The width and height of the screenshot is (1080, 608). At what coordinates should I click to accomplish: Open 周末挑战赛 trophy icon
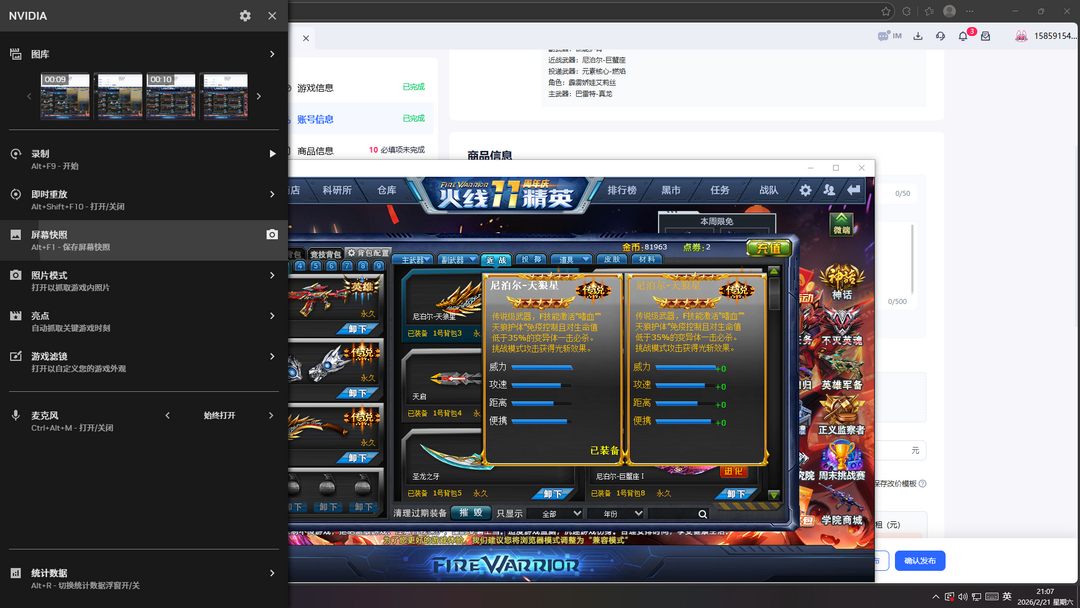842,461
